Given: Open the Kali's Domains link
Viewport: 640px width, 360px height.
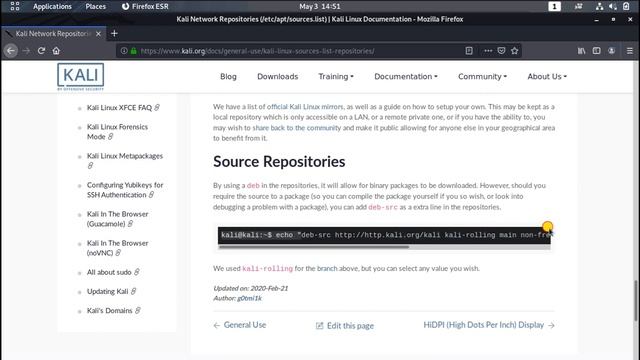Looking at the screenshot, I should point(109,311).
